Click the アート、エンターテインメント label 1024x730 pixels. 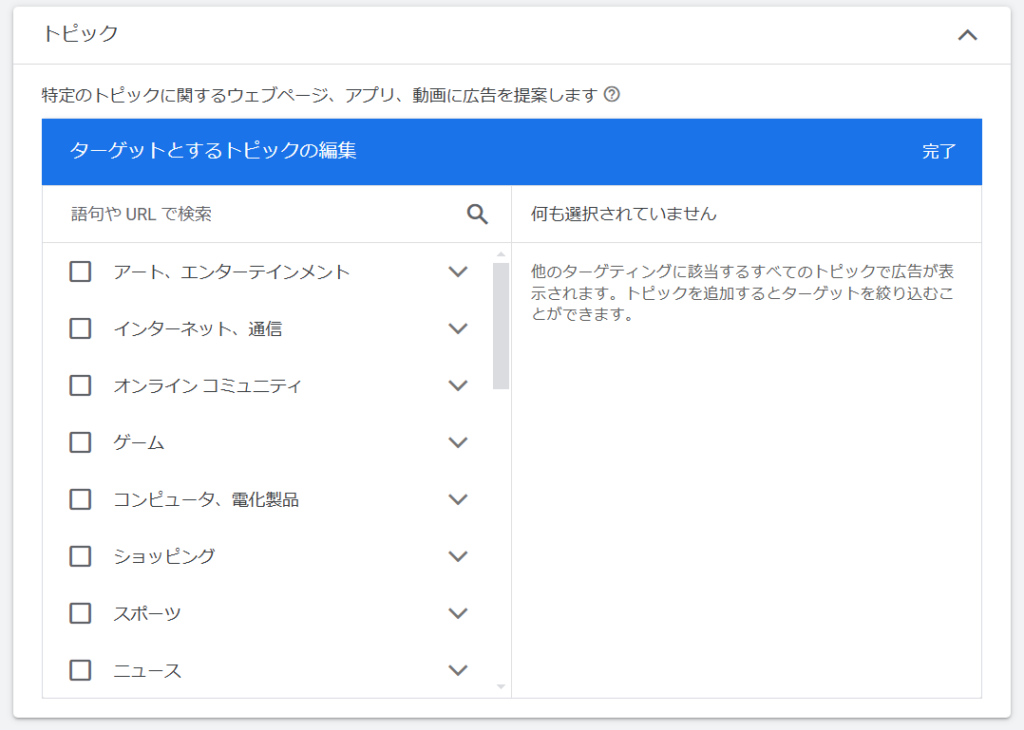tap(232, 272)
